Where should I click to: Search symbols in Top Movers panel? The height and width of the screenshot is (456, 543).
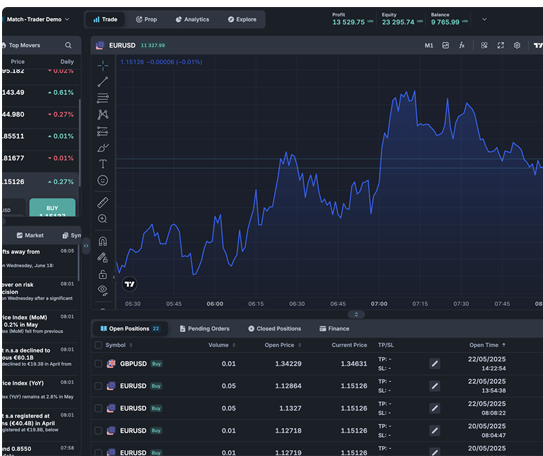68,45
